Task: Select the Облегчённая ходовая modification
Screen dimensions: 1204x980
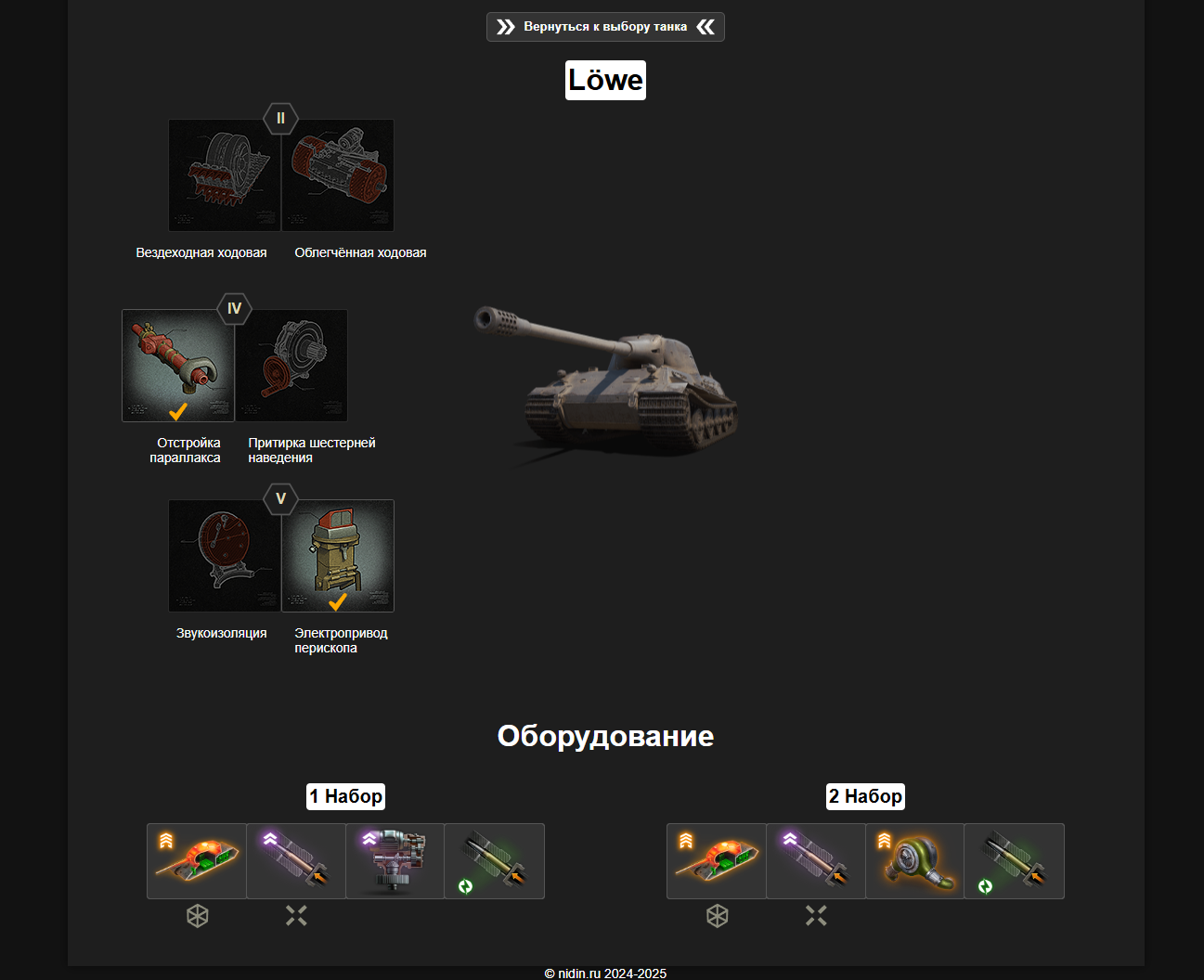Action: point(338,175)
